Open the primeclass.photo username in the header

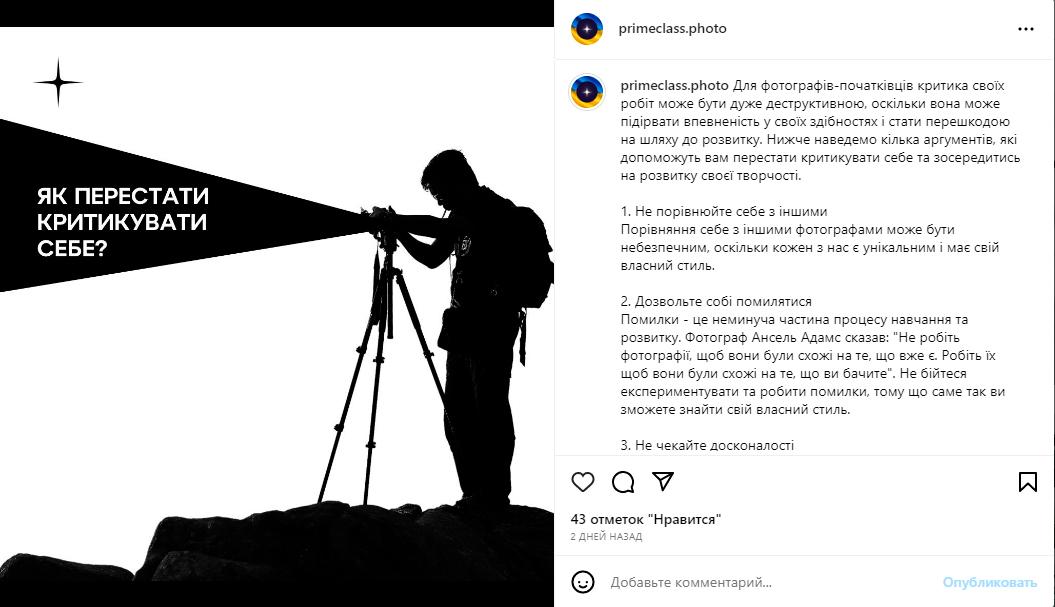(672, 28)
